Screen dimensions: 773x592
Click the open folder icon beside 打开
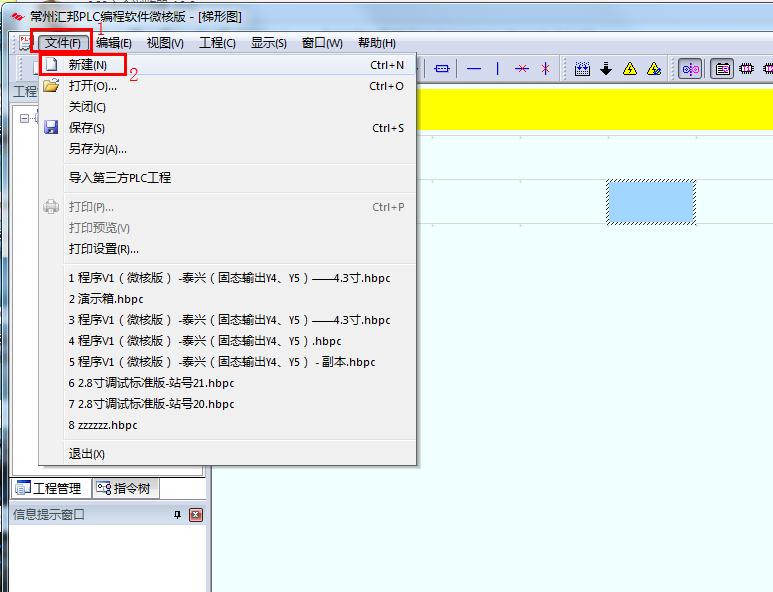[51, 86]
